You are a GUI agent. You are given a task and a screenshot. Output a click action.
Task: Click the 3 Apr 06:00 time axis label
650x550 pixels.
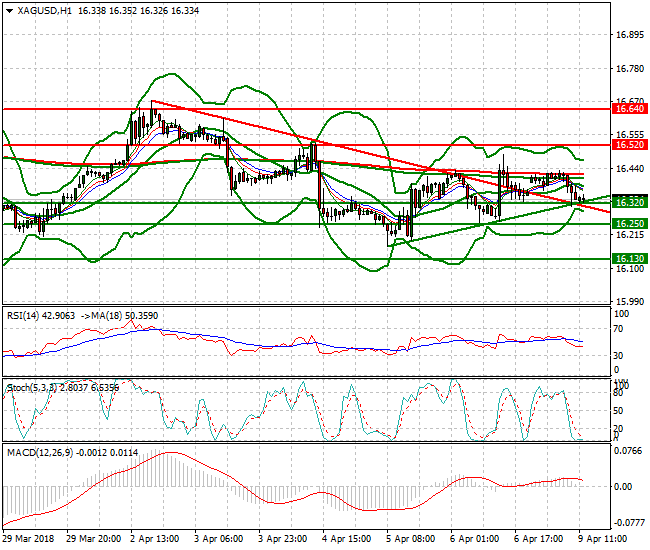[x=218, y=539]
